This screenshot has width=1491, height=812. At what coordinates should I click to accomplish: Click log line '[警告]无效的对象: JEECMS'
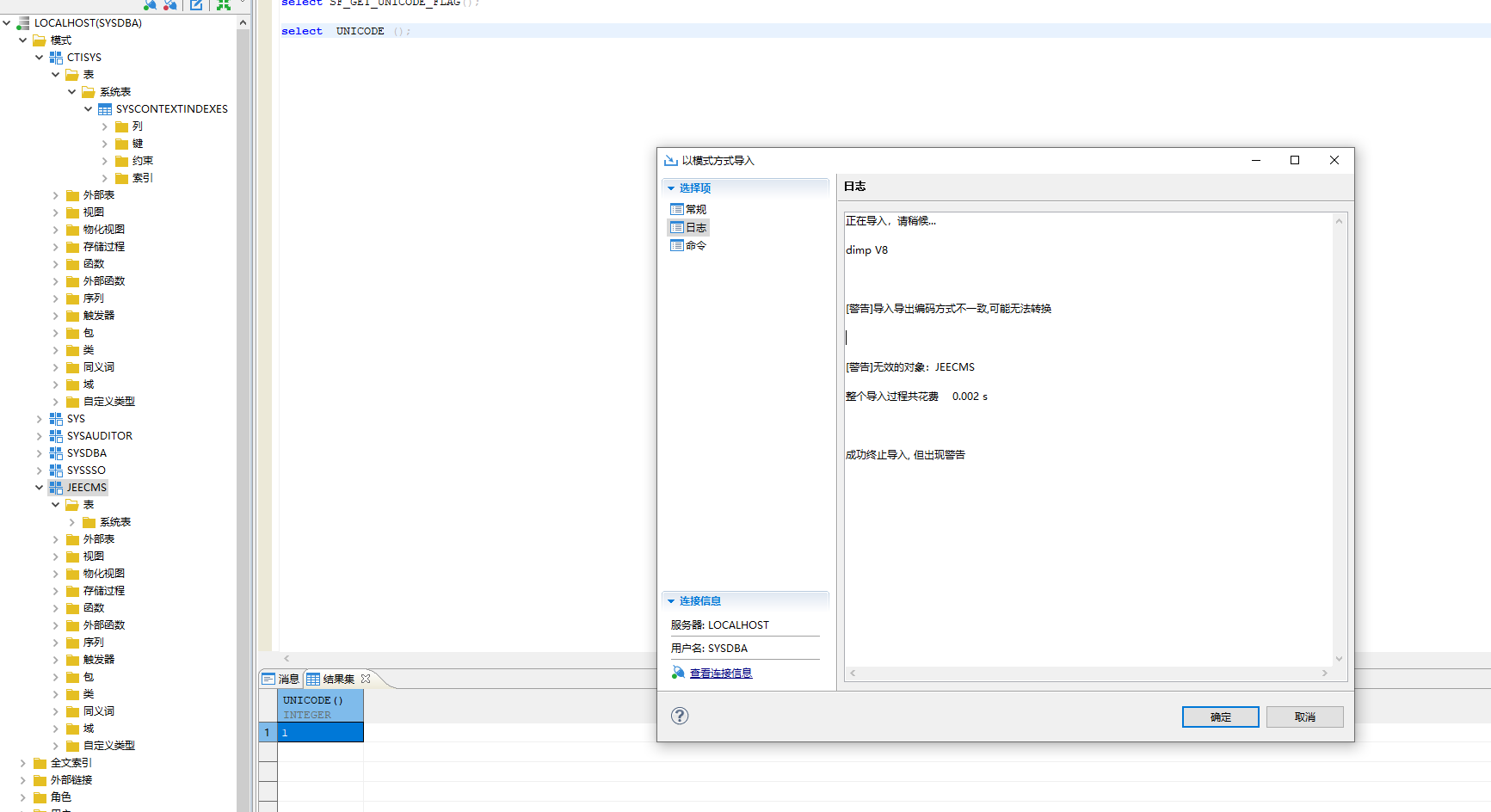(x=910, y=367)
